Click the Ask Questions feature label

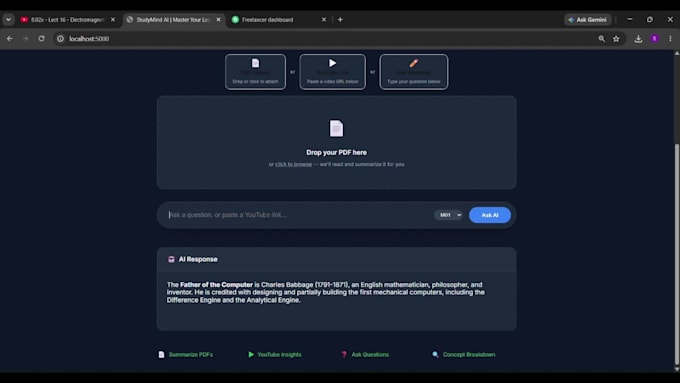pyautogui.click(x=370, y=354)
